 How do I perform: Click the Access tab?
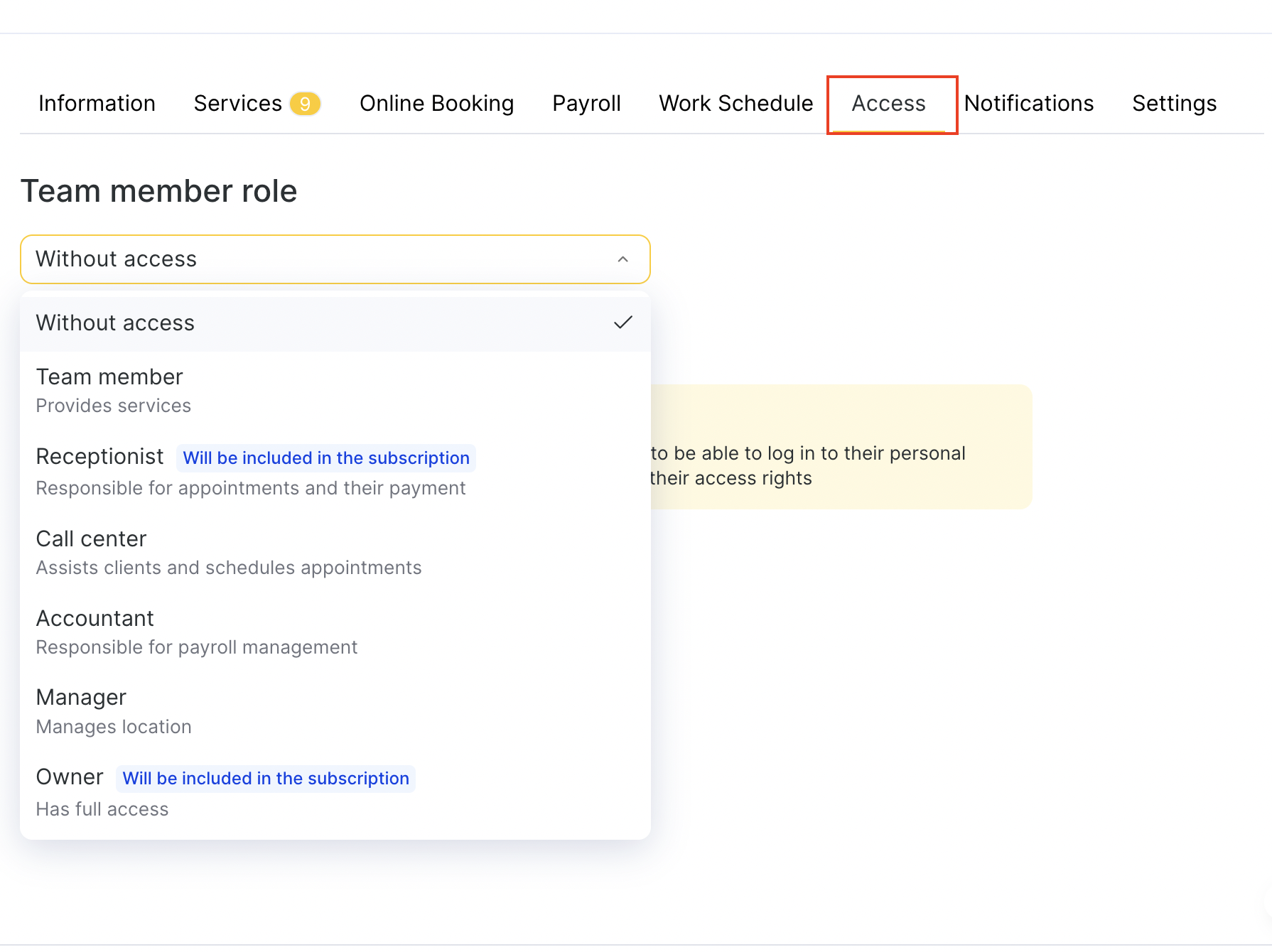[x=888, y=104]
